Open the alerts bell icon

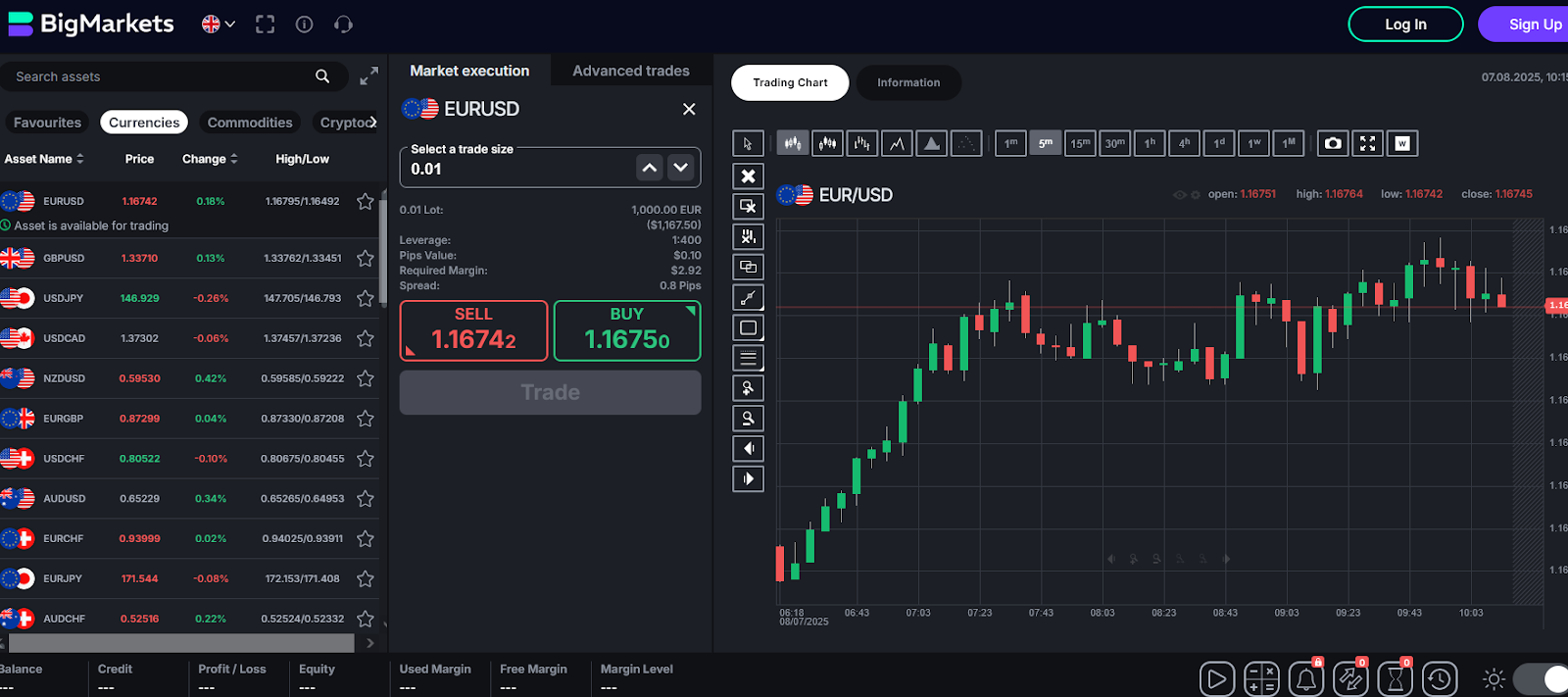click(1306, 678)
